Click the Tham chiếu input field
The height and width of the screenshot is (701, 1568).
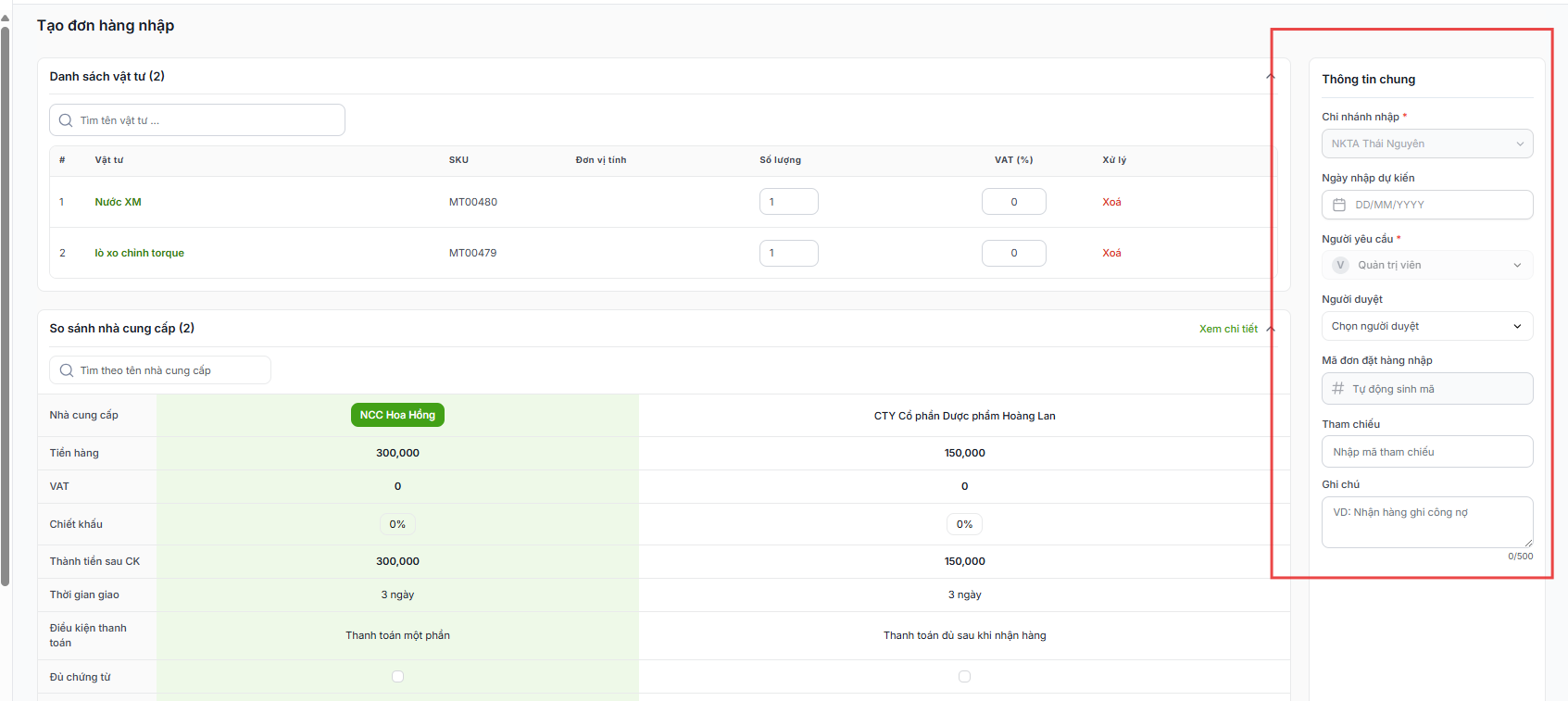point(1427,452)
